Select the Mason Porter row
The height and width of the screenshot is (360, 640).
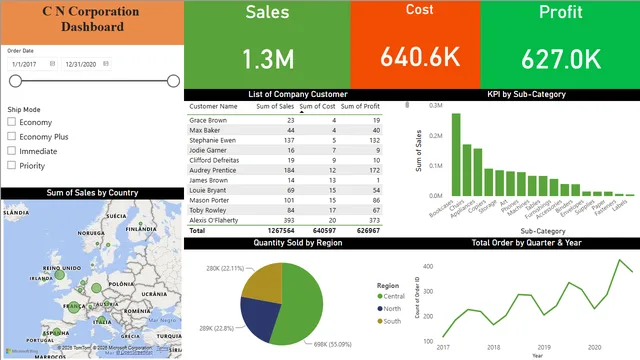tap(284, 200)
